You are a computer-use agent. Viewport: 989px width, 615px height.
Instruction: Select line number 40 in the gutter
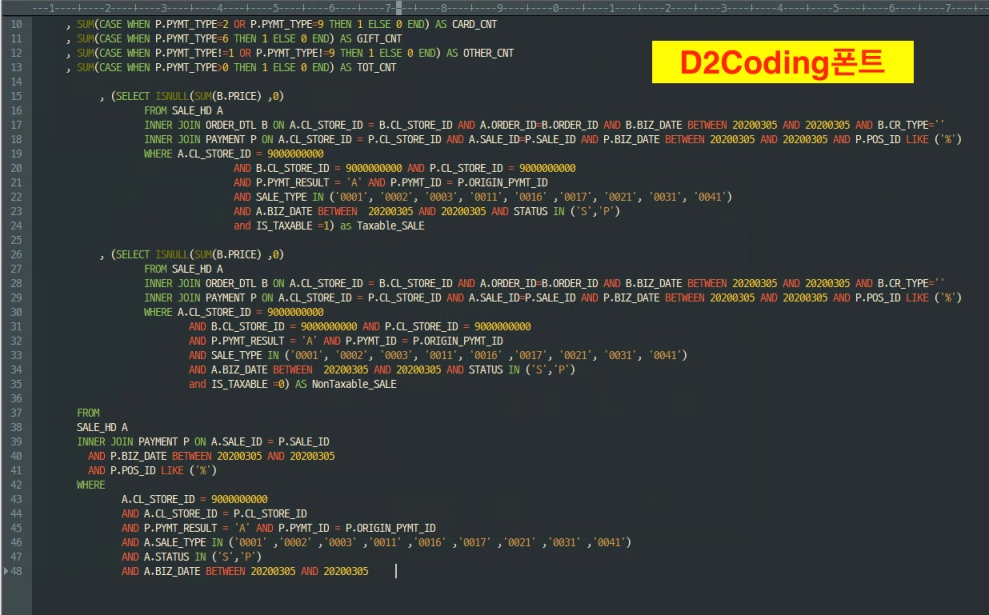[16, 456]
